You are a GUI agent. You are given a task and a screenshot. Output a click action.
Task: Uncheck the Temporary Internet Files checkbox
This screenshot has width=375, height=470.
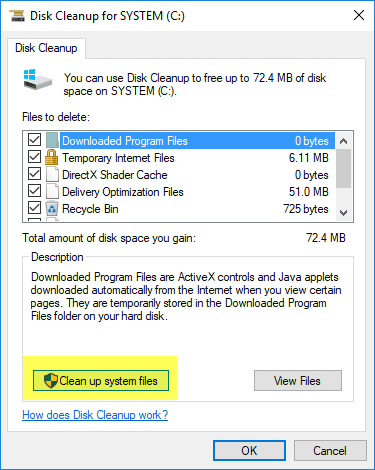pyautogui.click(x=34, y=157)
